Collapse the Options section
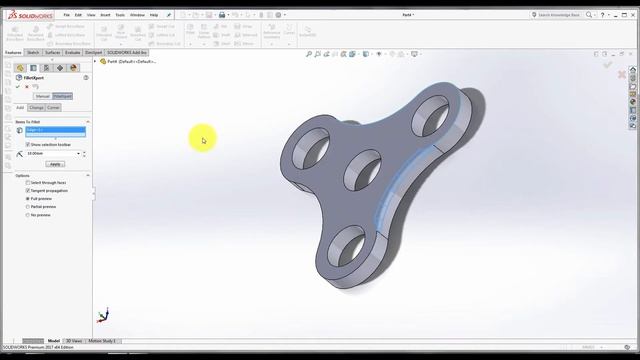 click(x=88, y=176)
